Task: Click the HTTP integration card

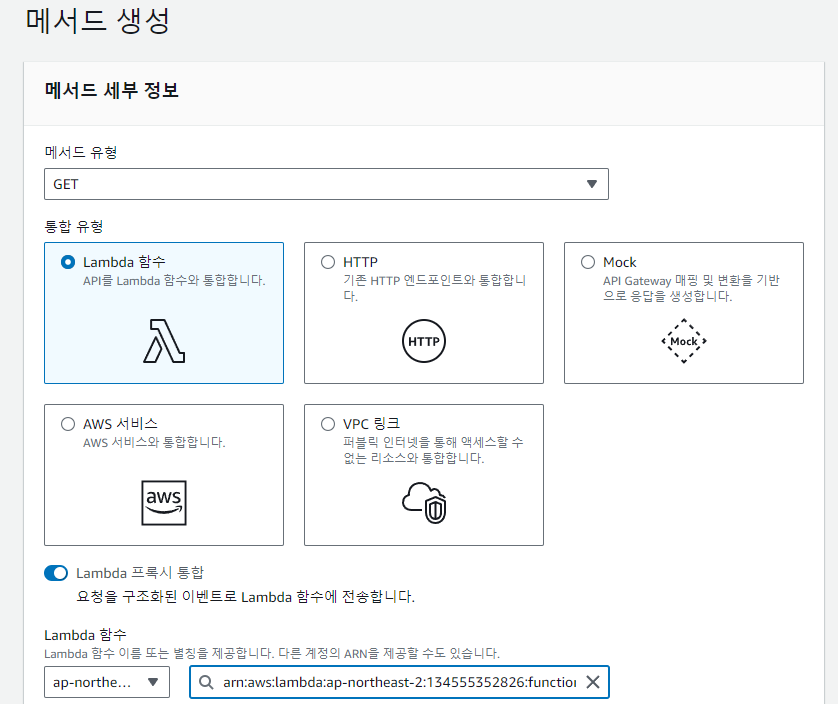Action: [423, 312]
